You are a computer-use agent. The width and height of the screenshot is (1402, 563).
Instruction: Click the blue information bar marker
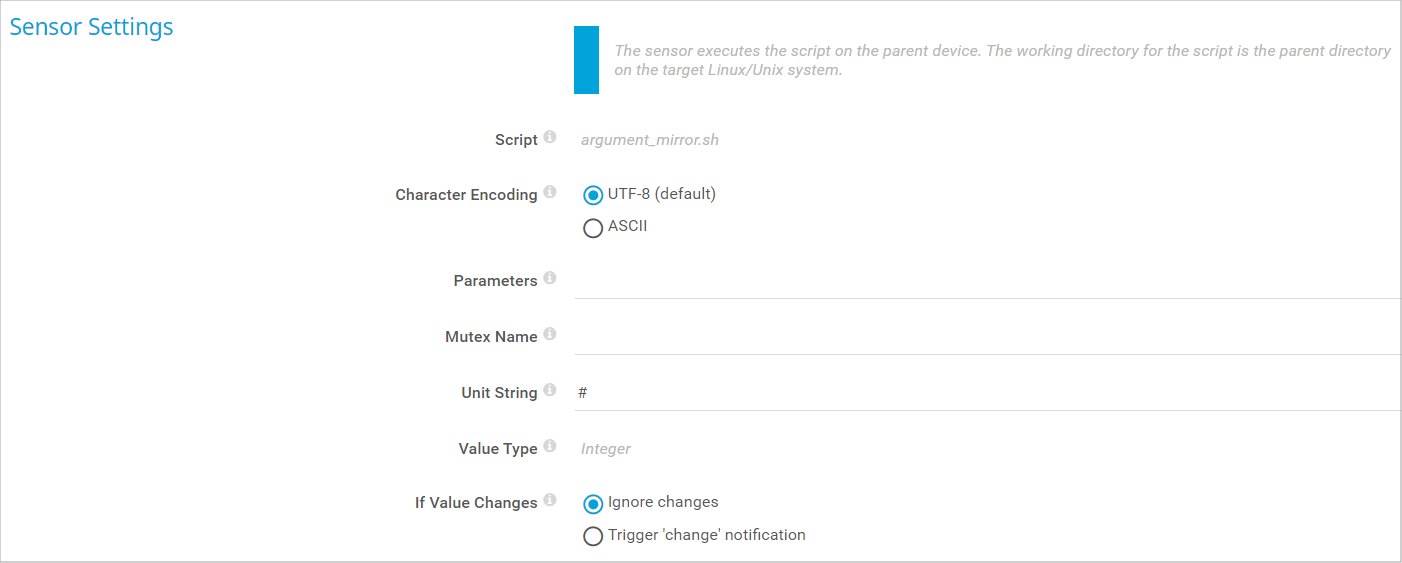(x=586, y=60)
